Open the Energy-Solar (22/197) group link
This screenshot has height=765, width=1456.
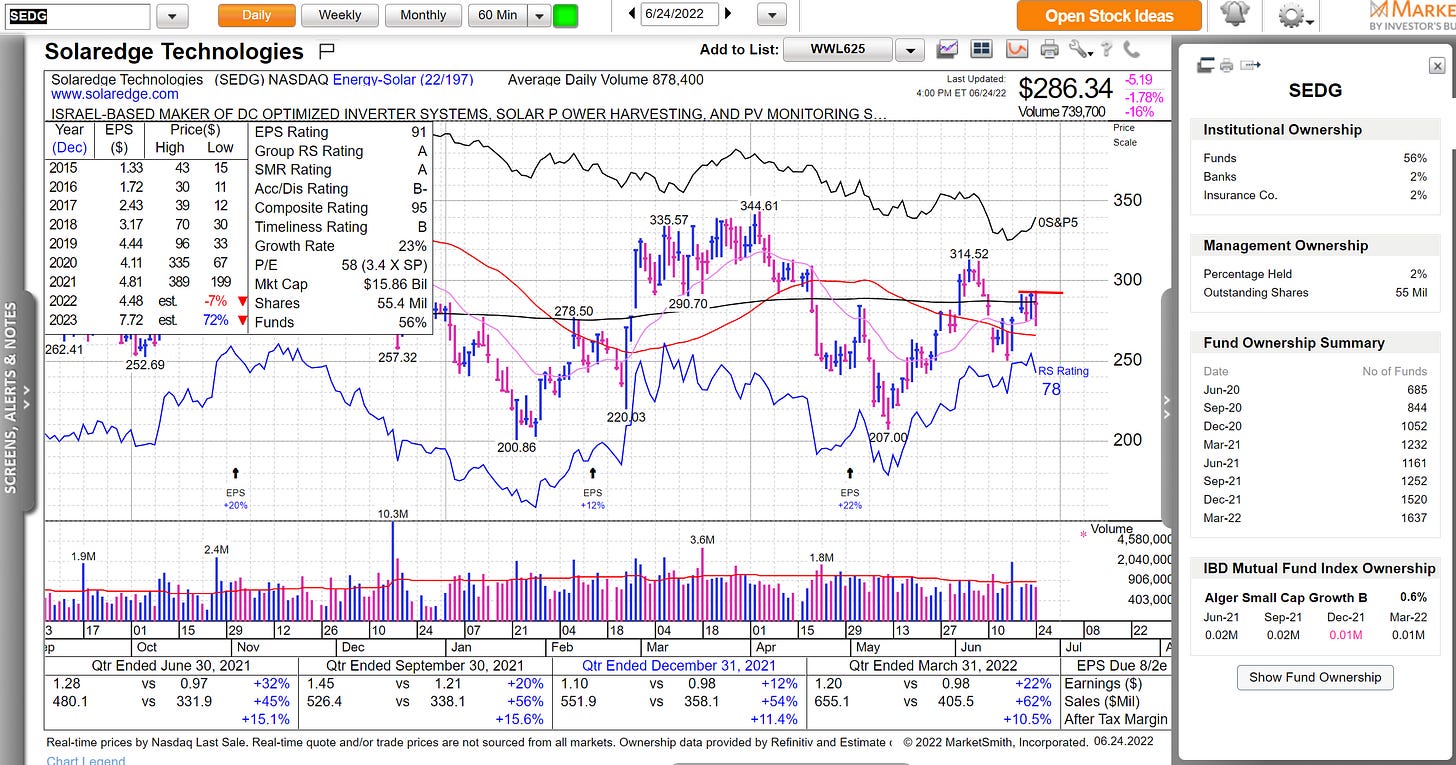click(403, 79)
